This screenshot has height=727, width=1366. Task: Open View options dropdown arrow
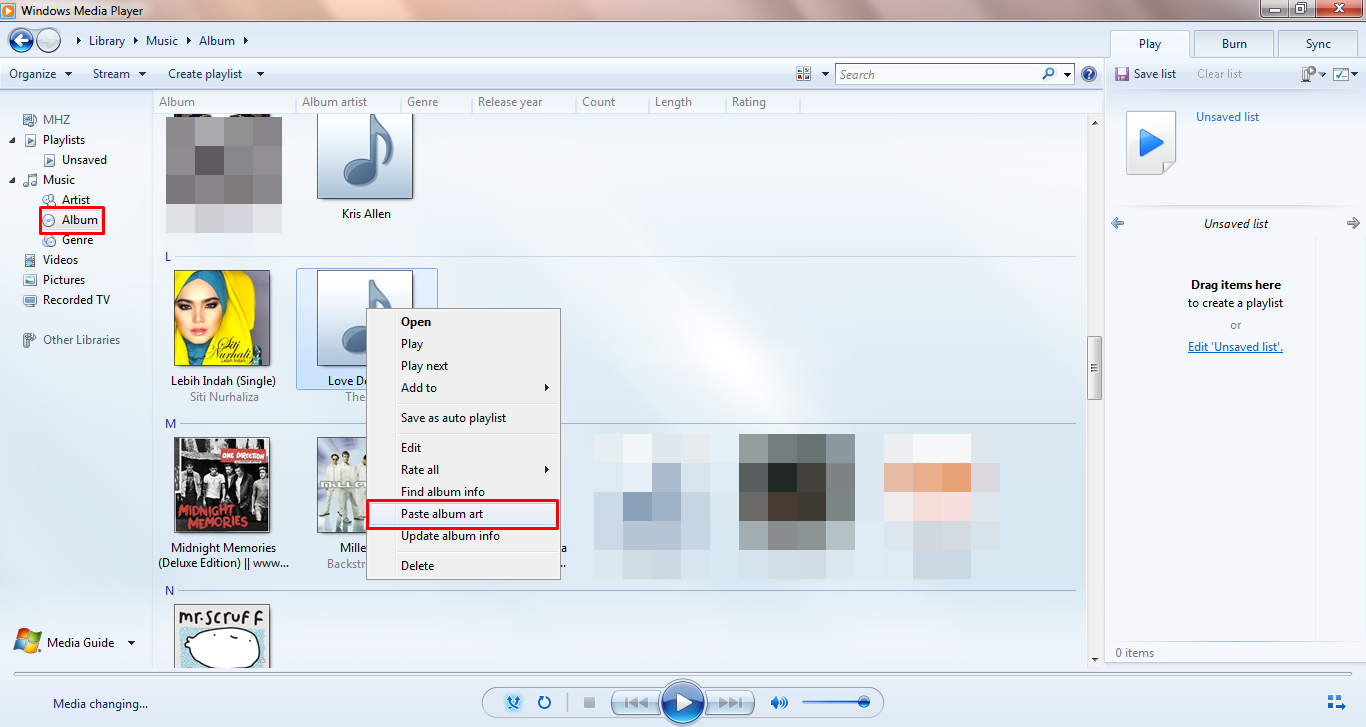click(825, 74)
